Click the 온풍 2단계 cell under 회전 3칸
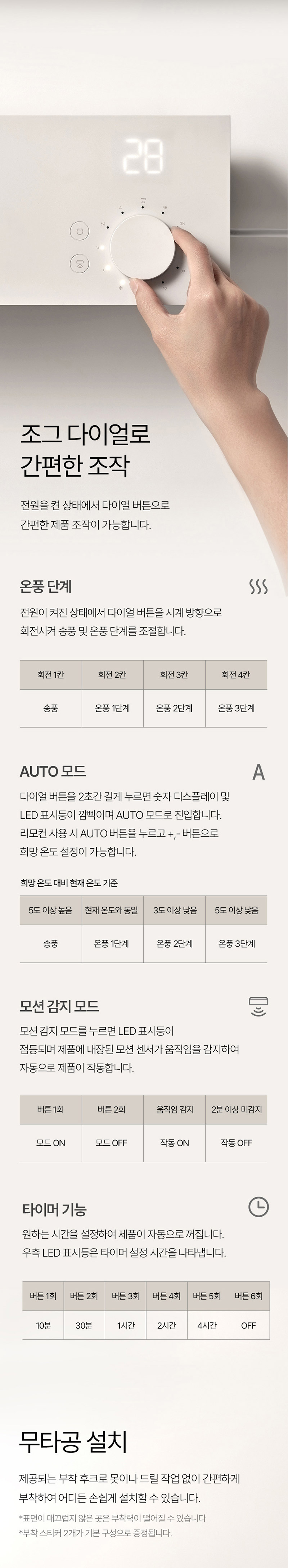 (x=174, y=708)
